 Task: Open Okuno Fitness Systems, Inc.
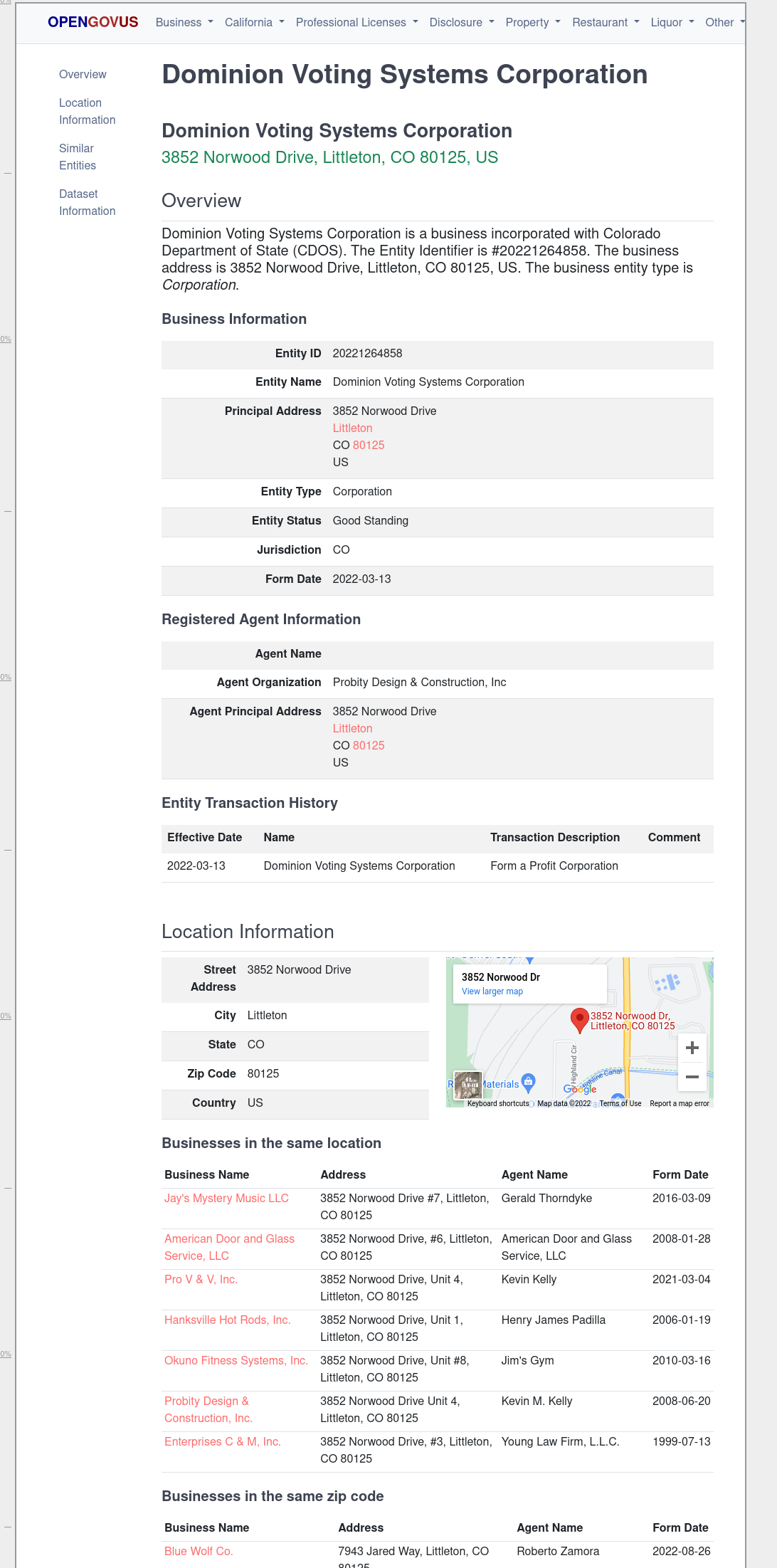pyautogui.click(x=236, y=1361)
